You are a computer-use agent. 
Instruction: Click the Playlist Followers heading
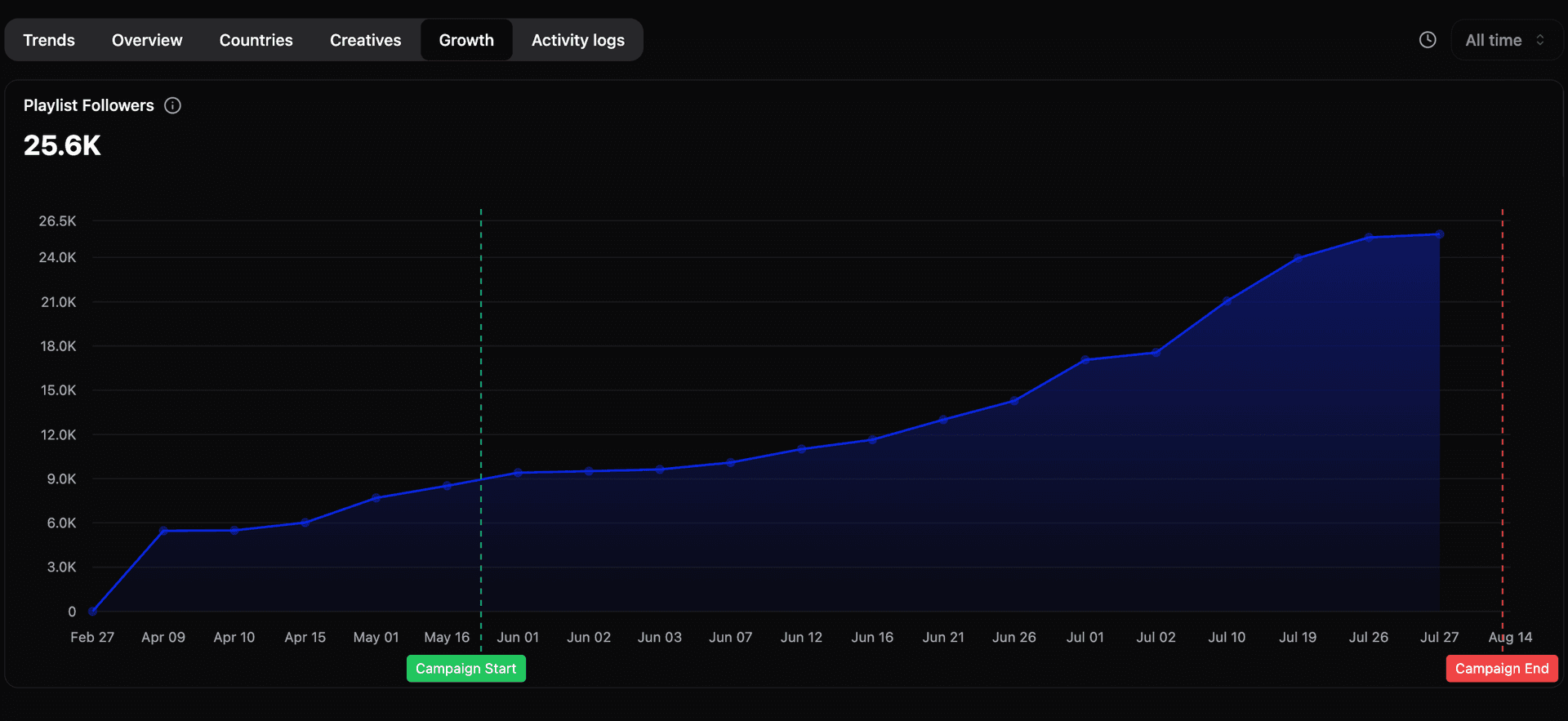tap(88, 105)
